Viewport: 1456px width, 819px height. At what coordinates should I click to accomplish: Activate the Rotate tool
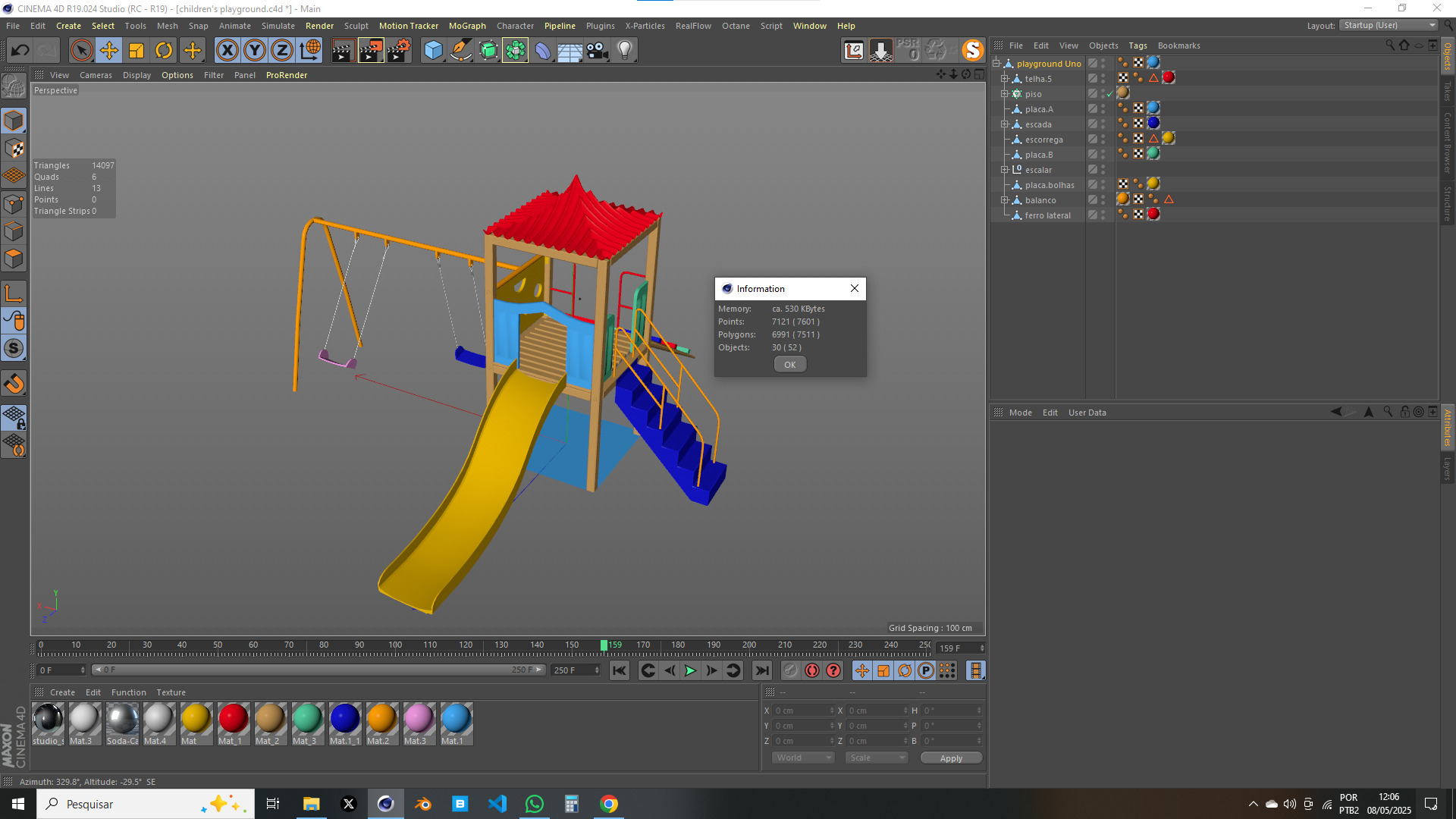[x=164, y=51]
